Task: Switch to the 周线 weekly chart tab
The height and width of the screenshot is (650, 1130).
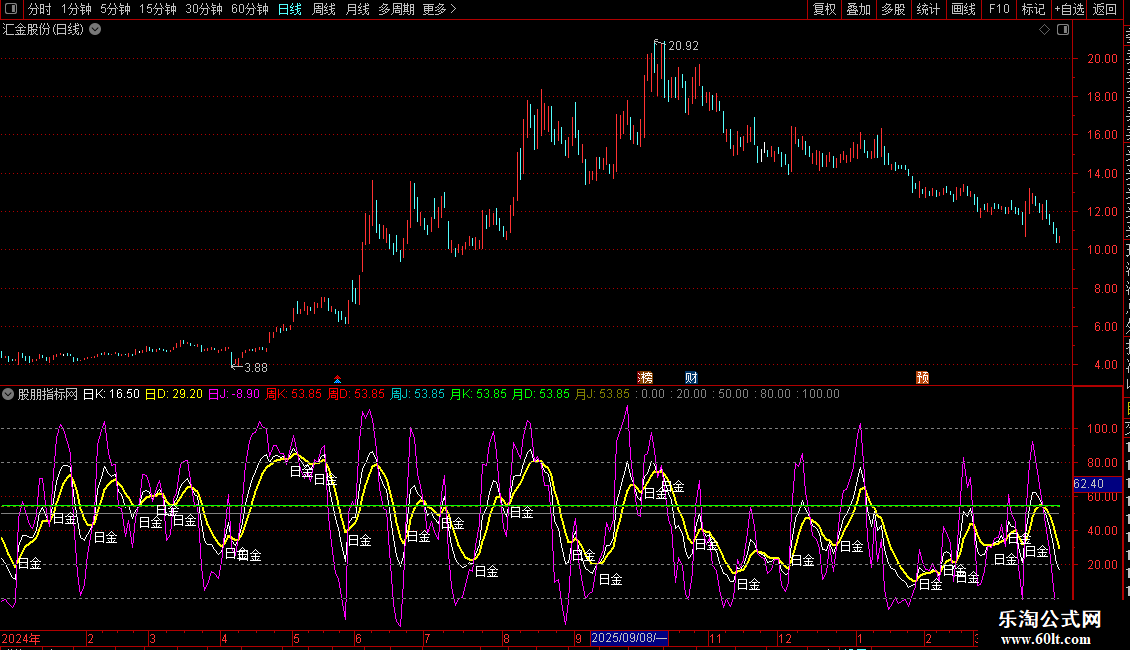Action: (323, 9)
